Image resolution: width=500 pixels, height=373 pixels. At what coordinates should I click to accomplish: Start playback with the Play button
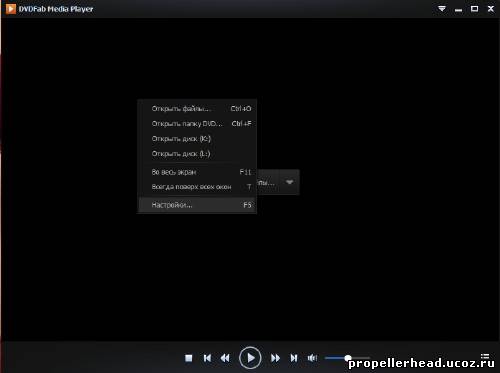[x=250, y=358]
